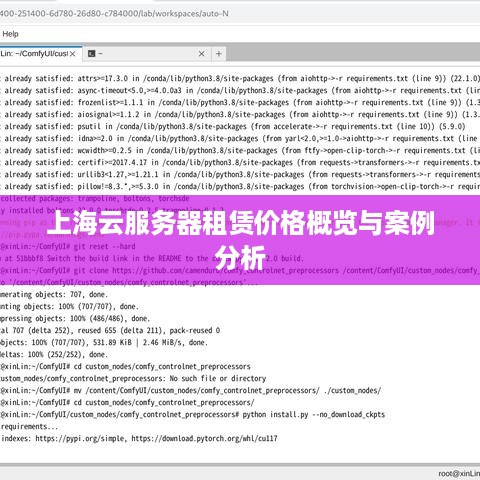This screenshot has height=480, width=480.
Task: Click the 'git reset --hard' command line
Action: coord(68,247)
